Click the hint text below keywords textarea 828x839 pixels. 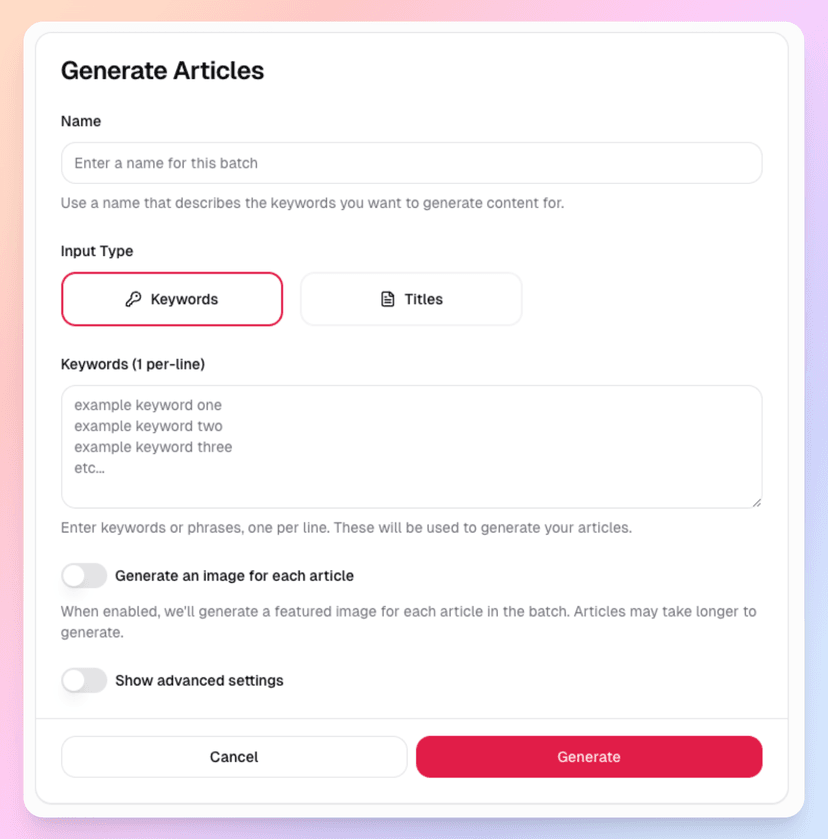(x=346, y=528)
